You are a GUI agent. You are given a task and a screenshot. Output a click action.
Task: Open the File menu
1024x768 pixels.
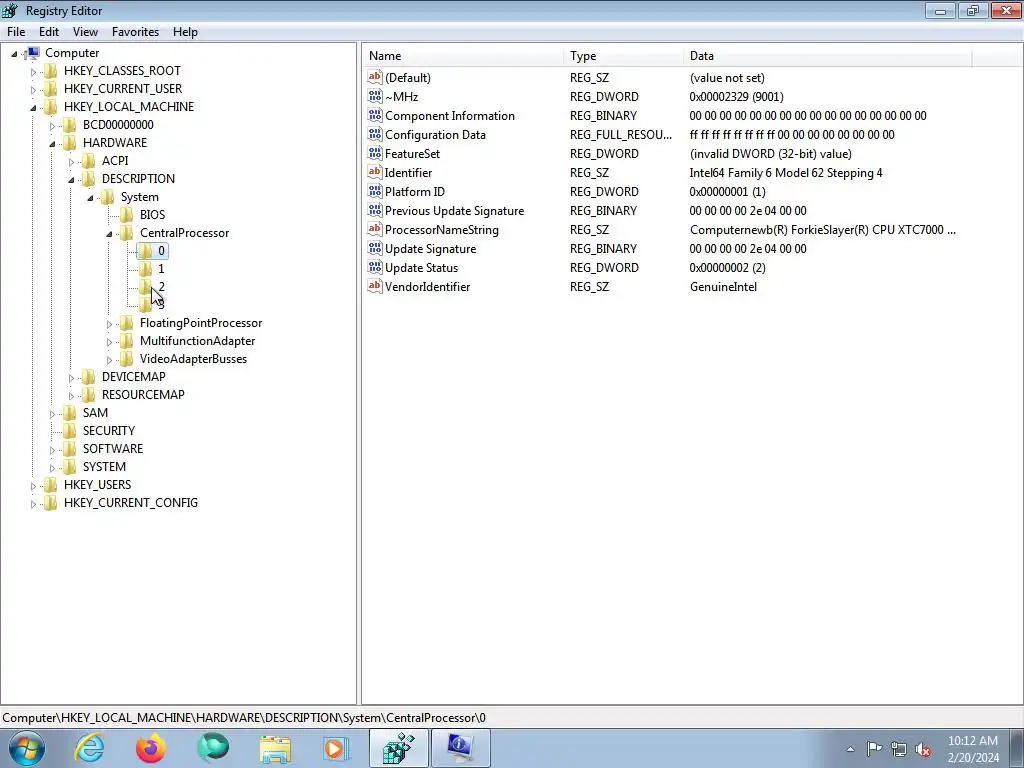(16, 31)
